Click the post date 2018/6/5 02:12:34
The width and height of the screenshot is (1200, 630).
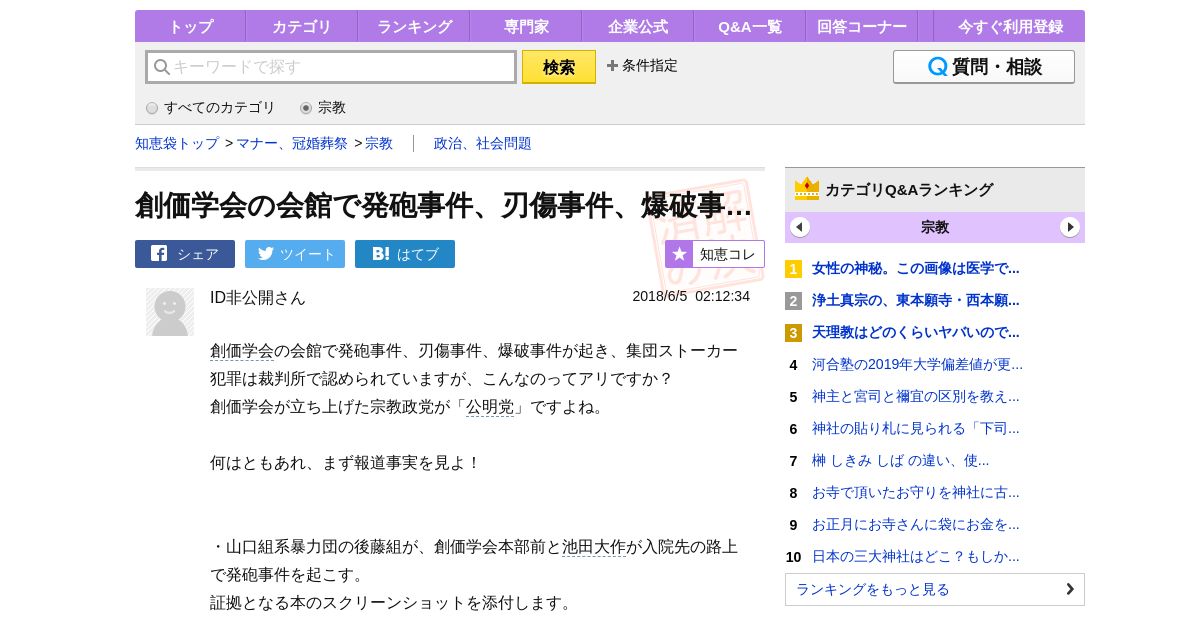(691, 296)
